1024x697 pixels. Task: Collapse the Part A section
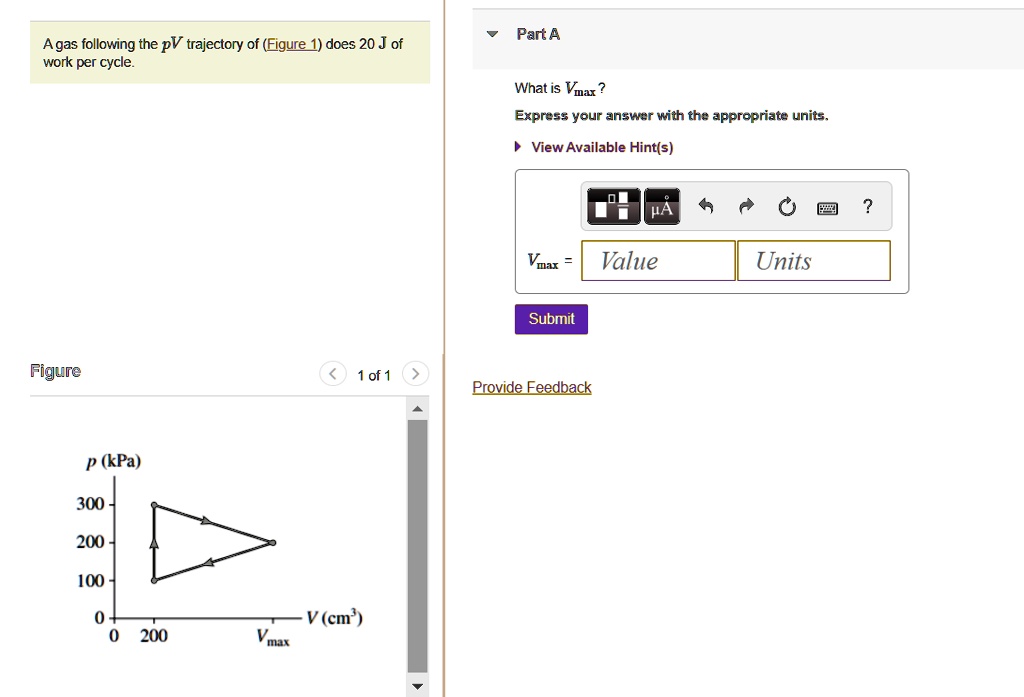(x=491, y=32)
